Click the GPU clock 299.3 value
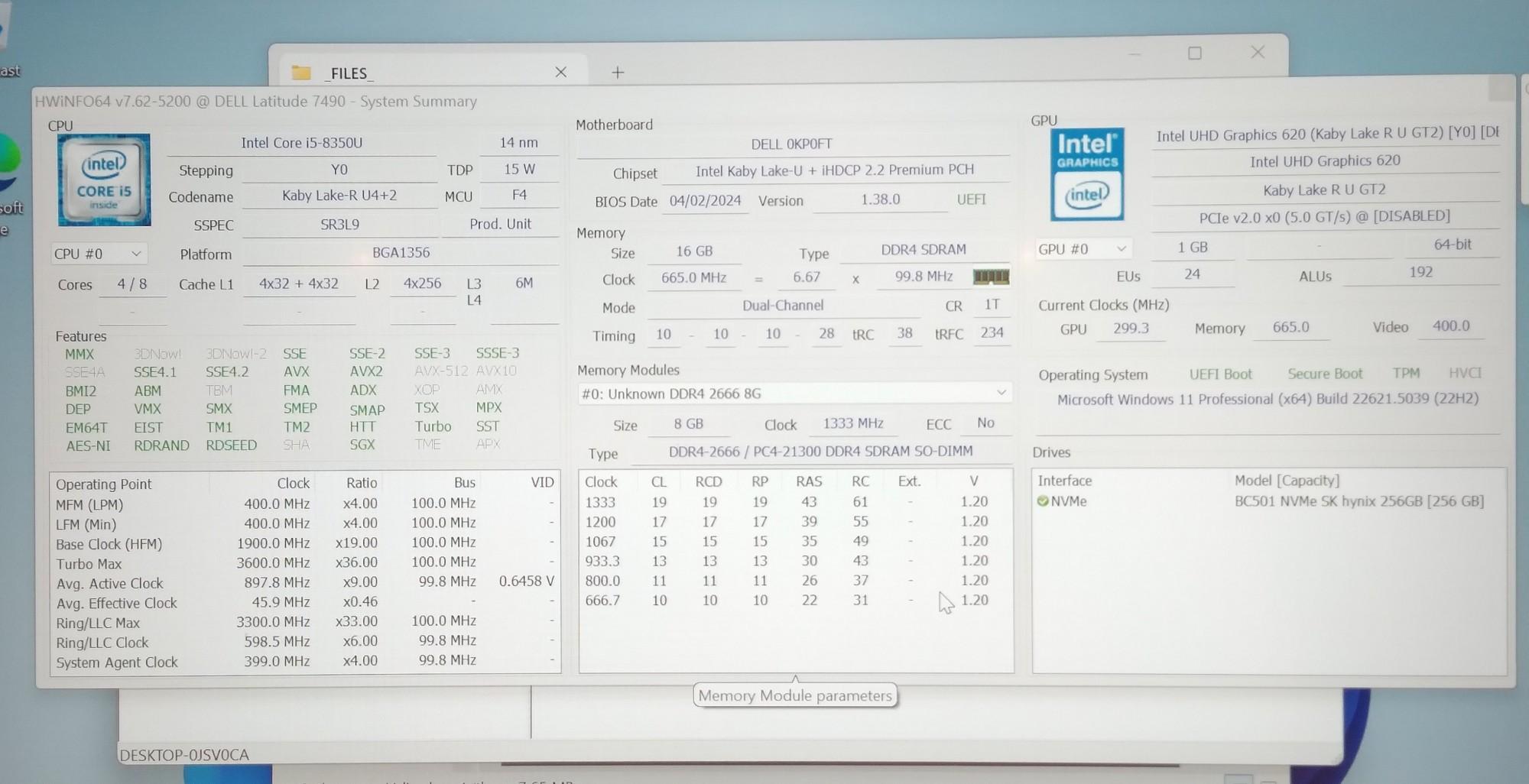This screenshot has height=784, width=1529. [1131, 328]
